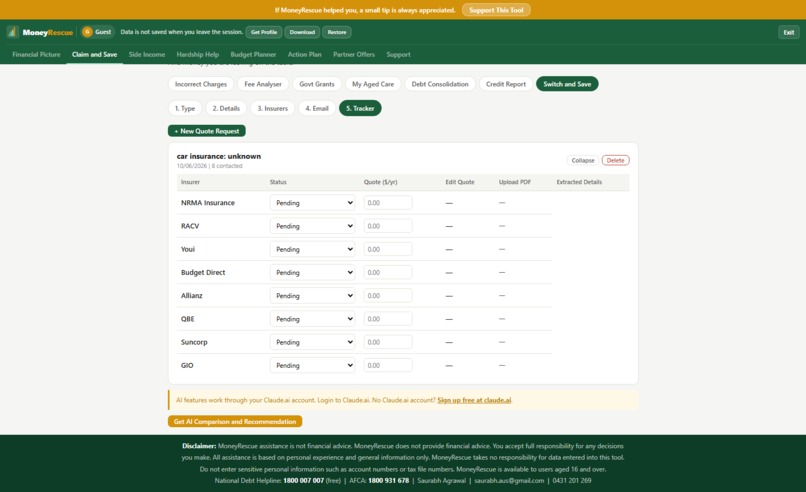This screenshot has height=492, width=806.
Task: Open the My Aged Care pill
Action: 373,84
